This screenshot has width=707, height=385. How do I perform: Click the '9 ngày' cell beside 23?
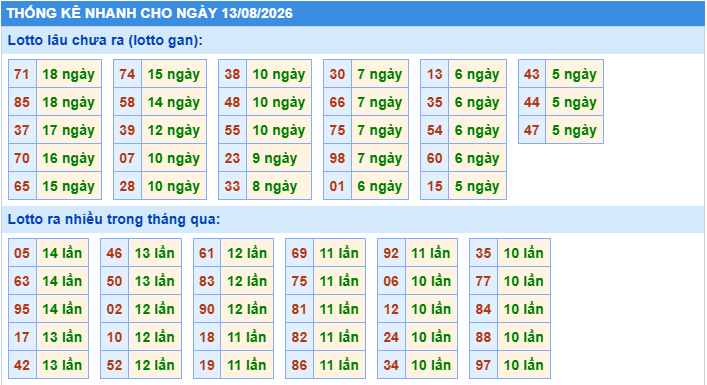pos(279,158)
